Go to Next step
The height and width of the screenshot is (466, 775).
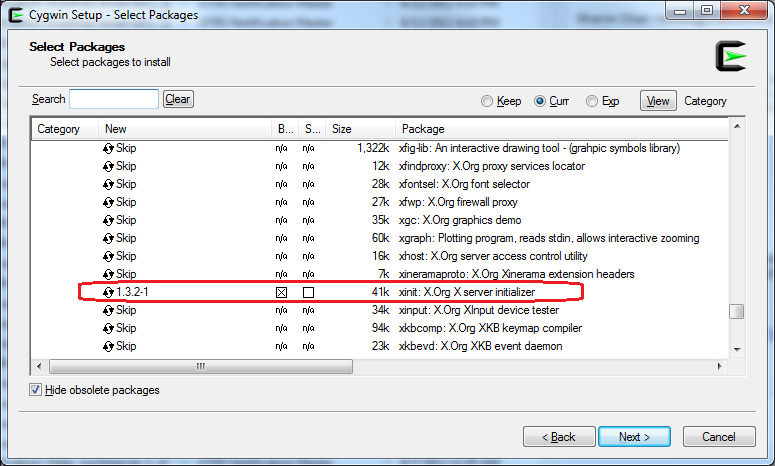(x=634, y=437)
